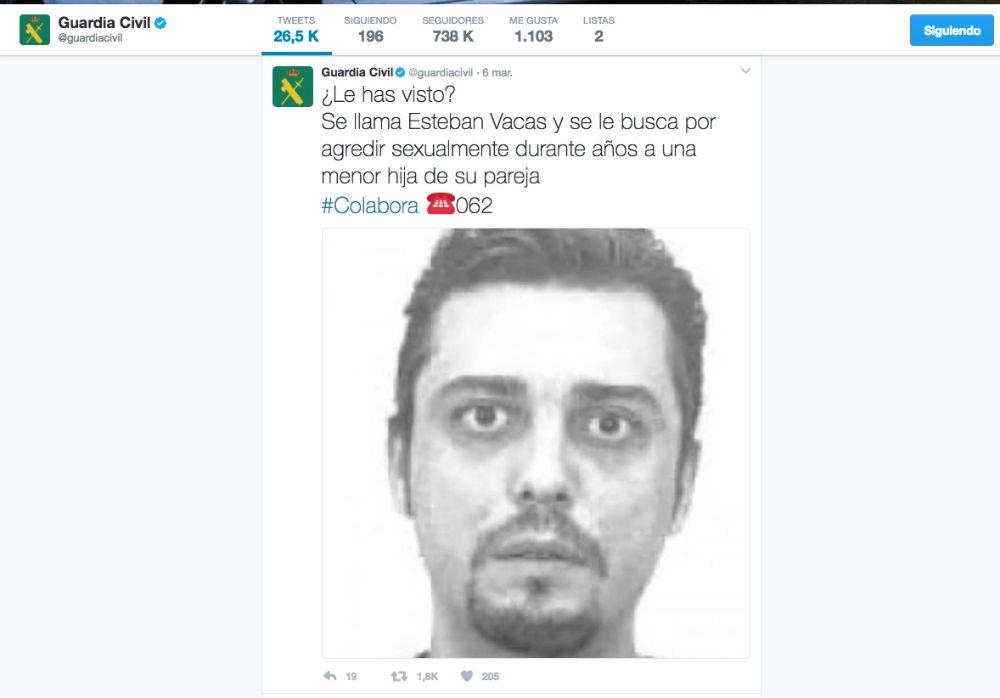The image size is (1000, 698).
Task: Click the reply arrow icon under the tweet
Action: click(330, 676)
